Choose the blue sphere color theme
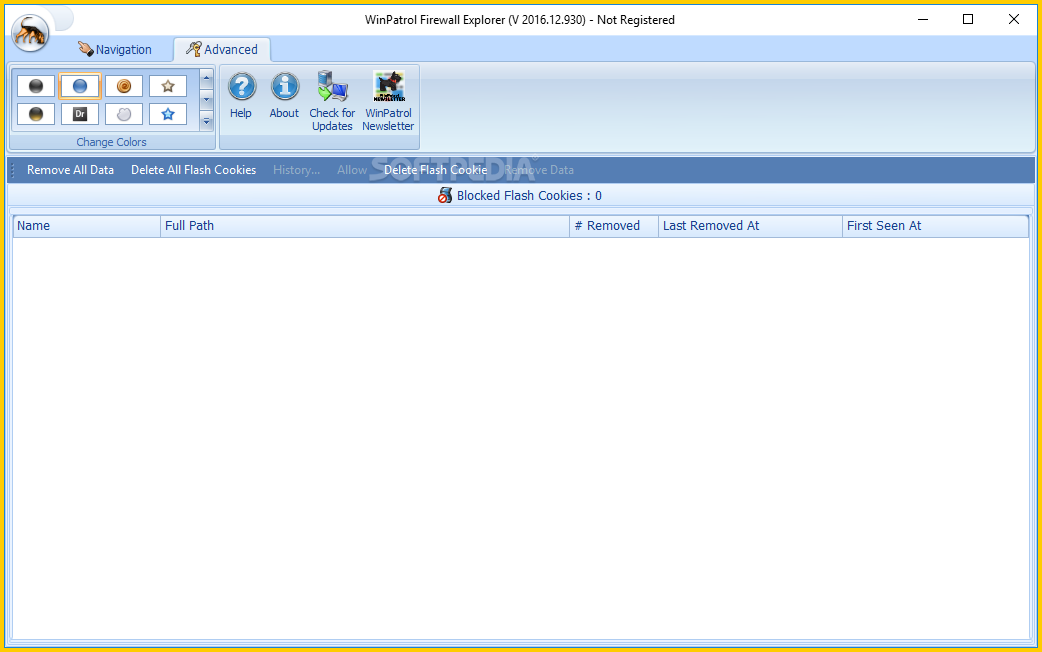Screen dimensions: 1042x652 (x=80, y=86)
